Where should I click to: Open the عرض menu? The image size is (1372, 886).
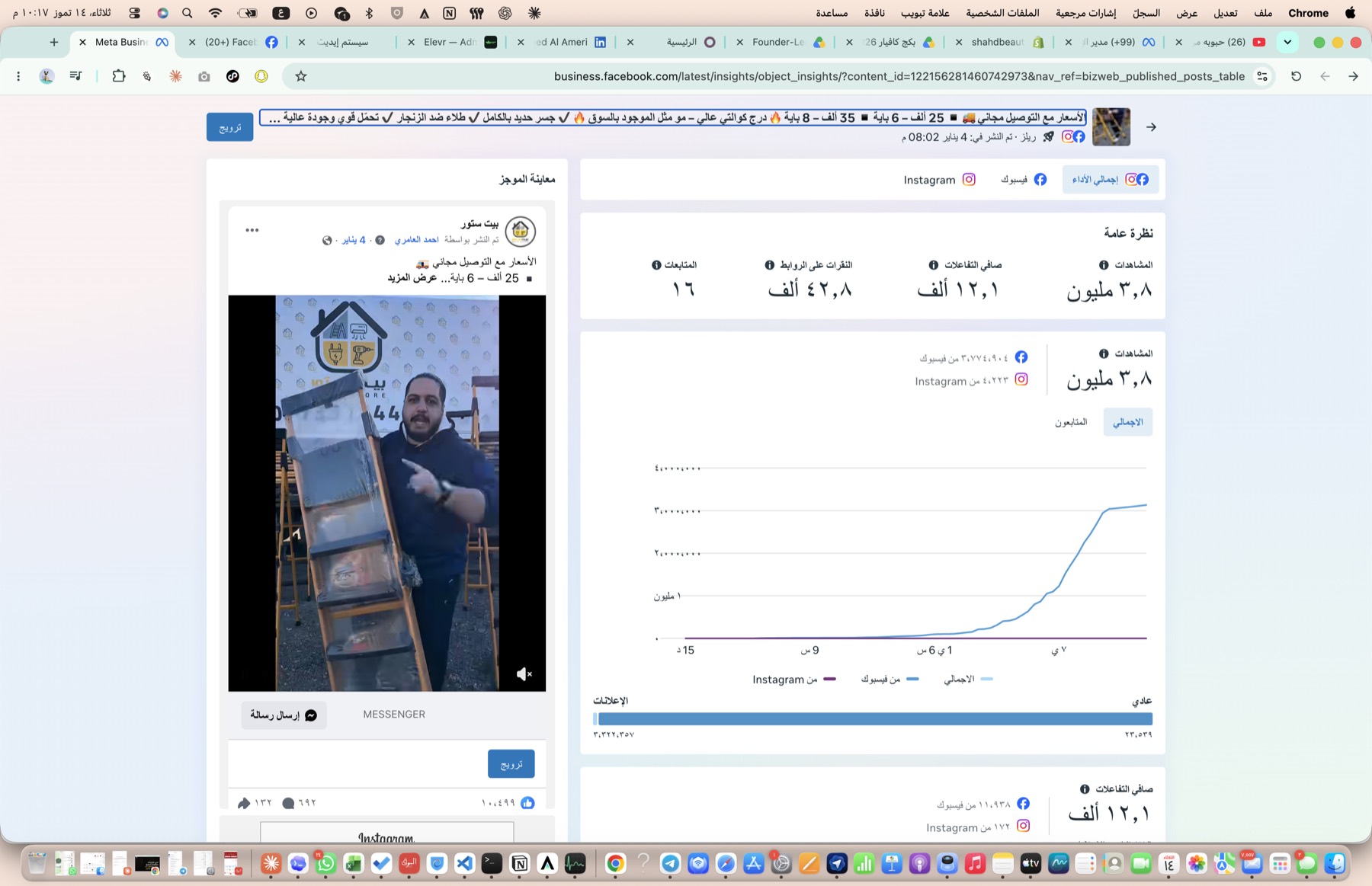coord(1187,13)
